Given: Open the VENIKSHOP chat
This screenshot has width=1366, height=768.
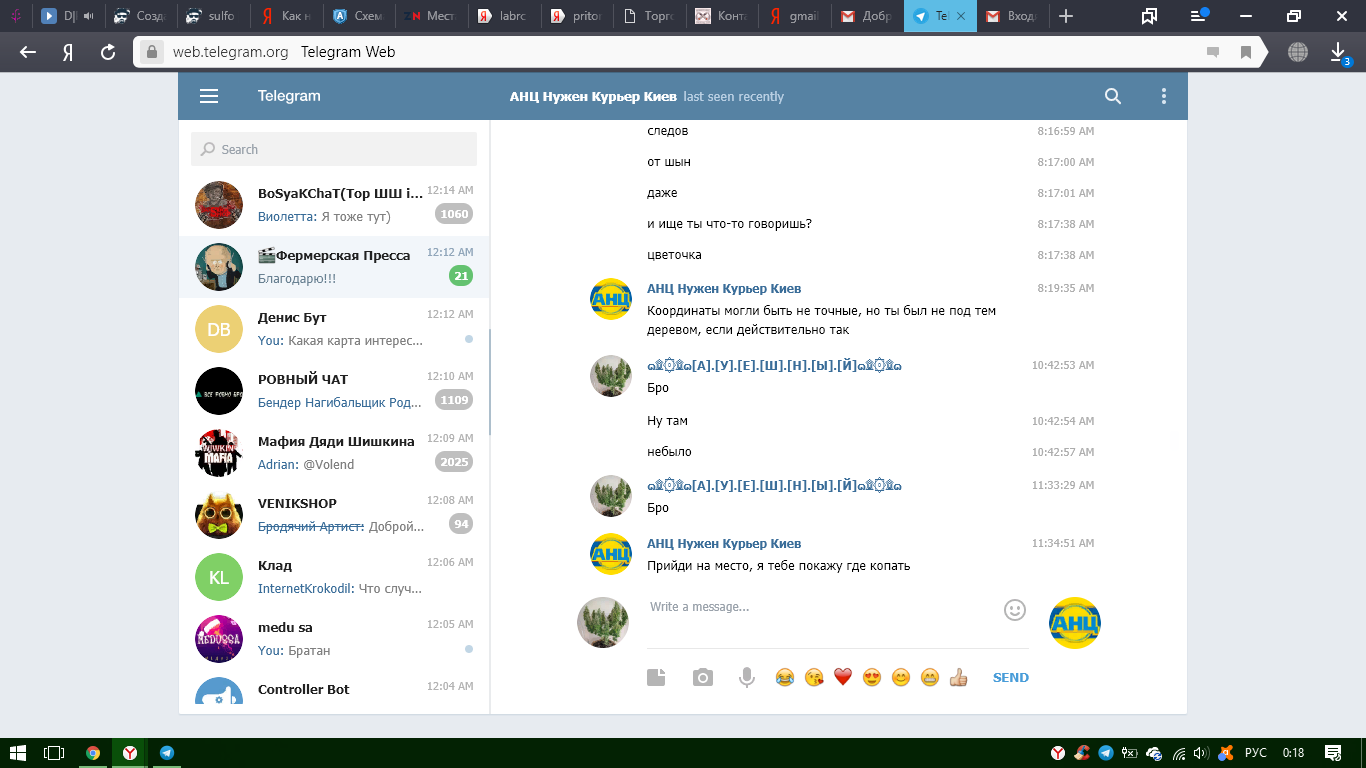Looking at the screenshot, I should [334, 514].
